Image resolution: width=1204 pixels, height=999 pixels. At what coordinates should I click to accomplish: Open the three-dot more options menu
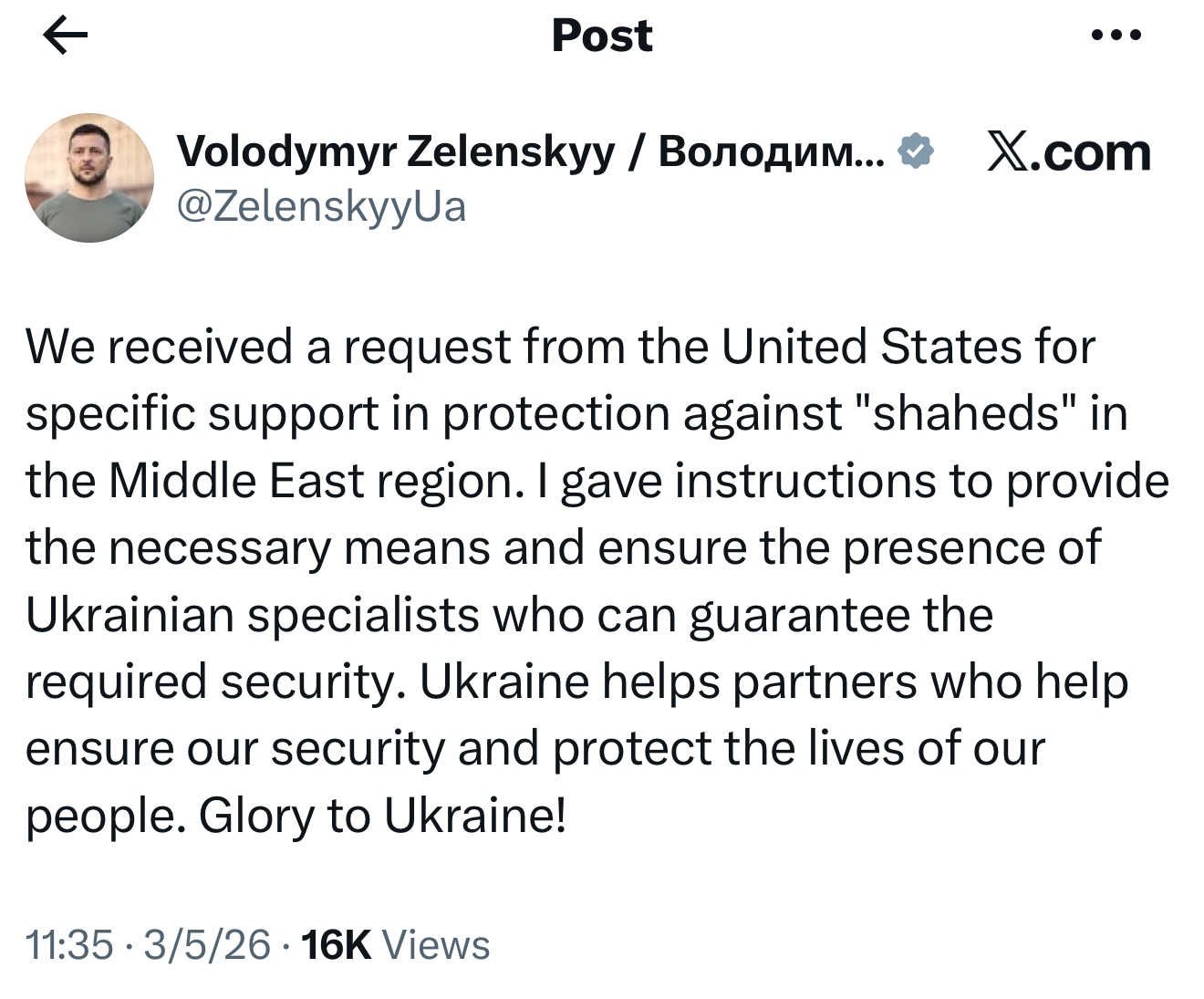click(x=1116, y=36)
